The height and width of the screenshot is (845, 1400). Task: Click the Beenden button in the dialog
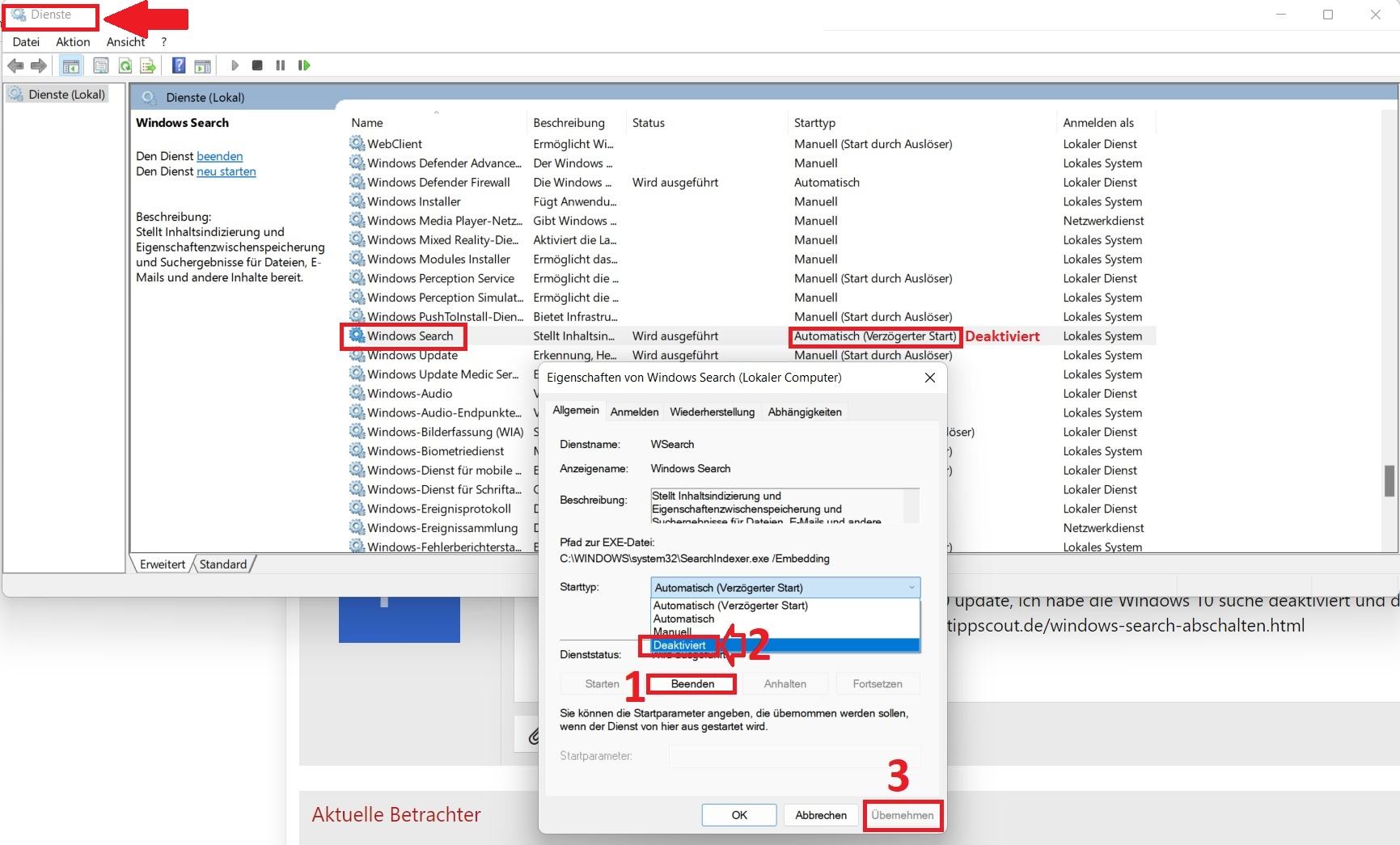692,684
